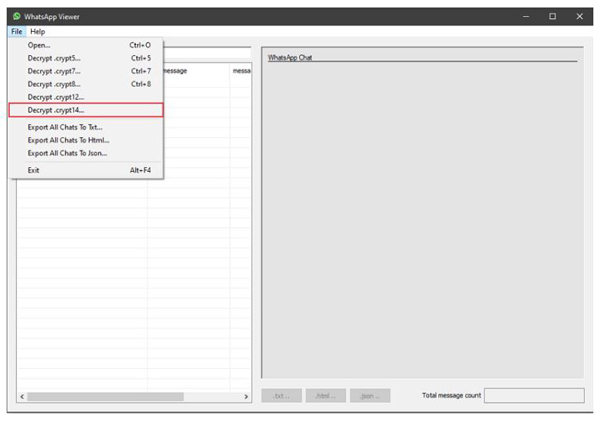
Task: Open the Help menu
Action: (x=38, y=32)
